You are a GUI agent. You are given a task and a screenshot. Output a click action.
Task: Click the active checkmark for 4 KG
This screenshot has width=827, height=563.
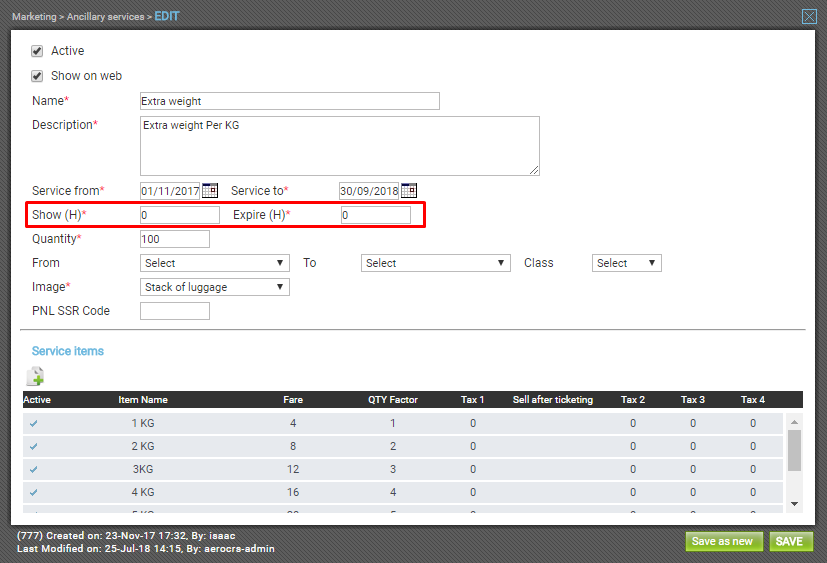34,492
